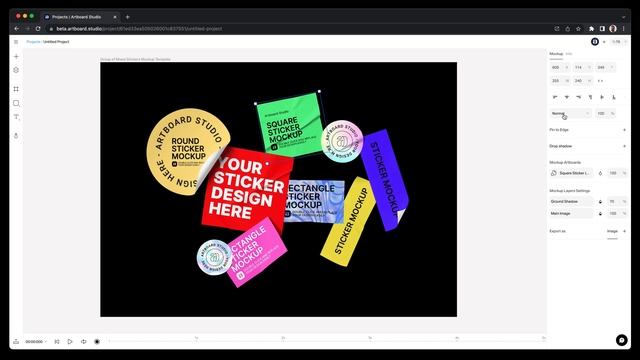Toggle the aspect ratio link icon
640x360 pixels.
tap(600, 81)
